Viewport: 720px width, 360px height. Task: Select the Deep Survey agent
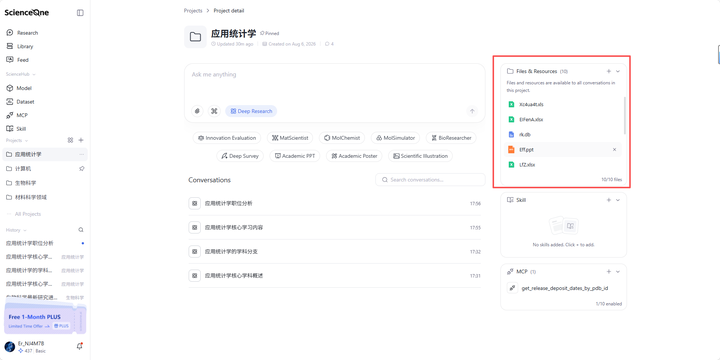[240, 156]
